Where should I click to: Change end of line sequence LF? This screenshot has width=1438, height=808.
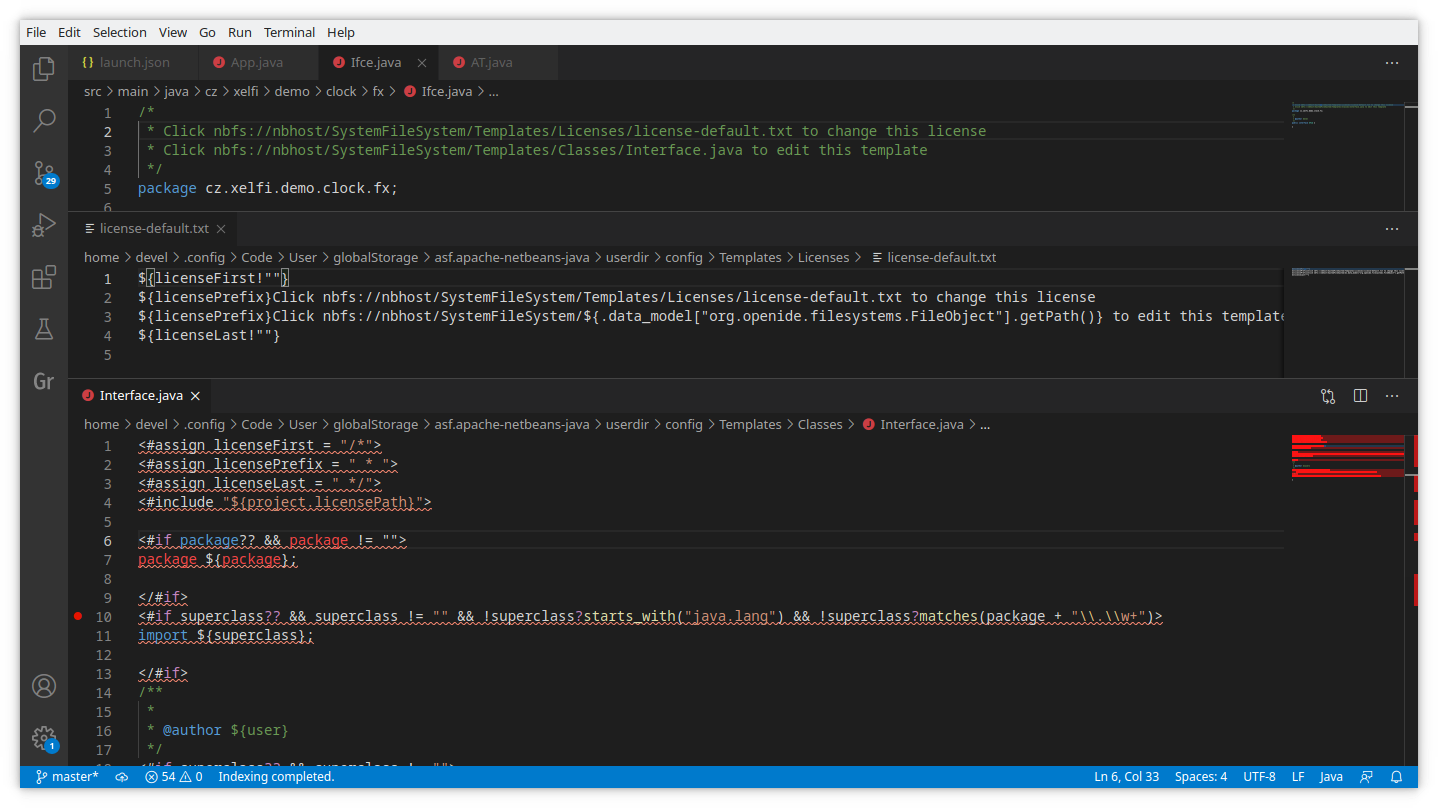click(1298, 777)
